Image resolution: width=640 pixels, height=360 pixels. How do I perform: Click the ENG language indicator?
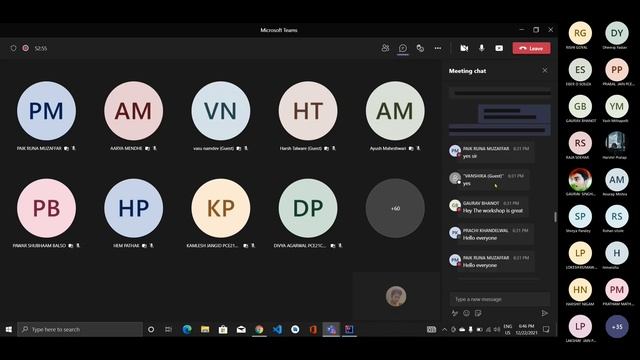point(508,329)
